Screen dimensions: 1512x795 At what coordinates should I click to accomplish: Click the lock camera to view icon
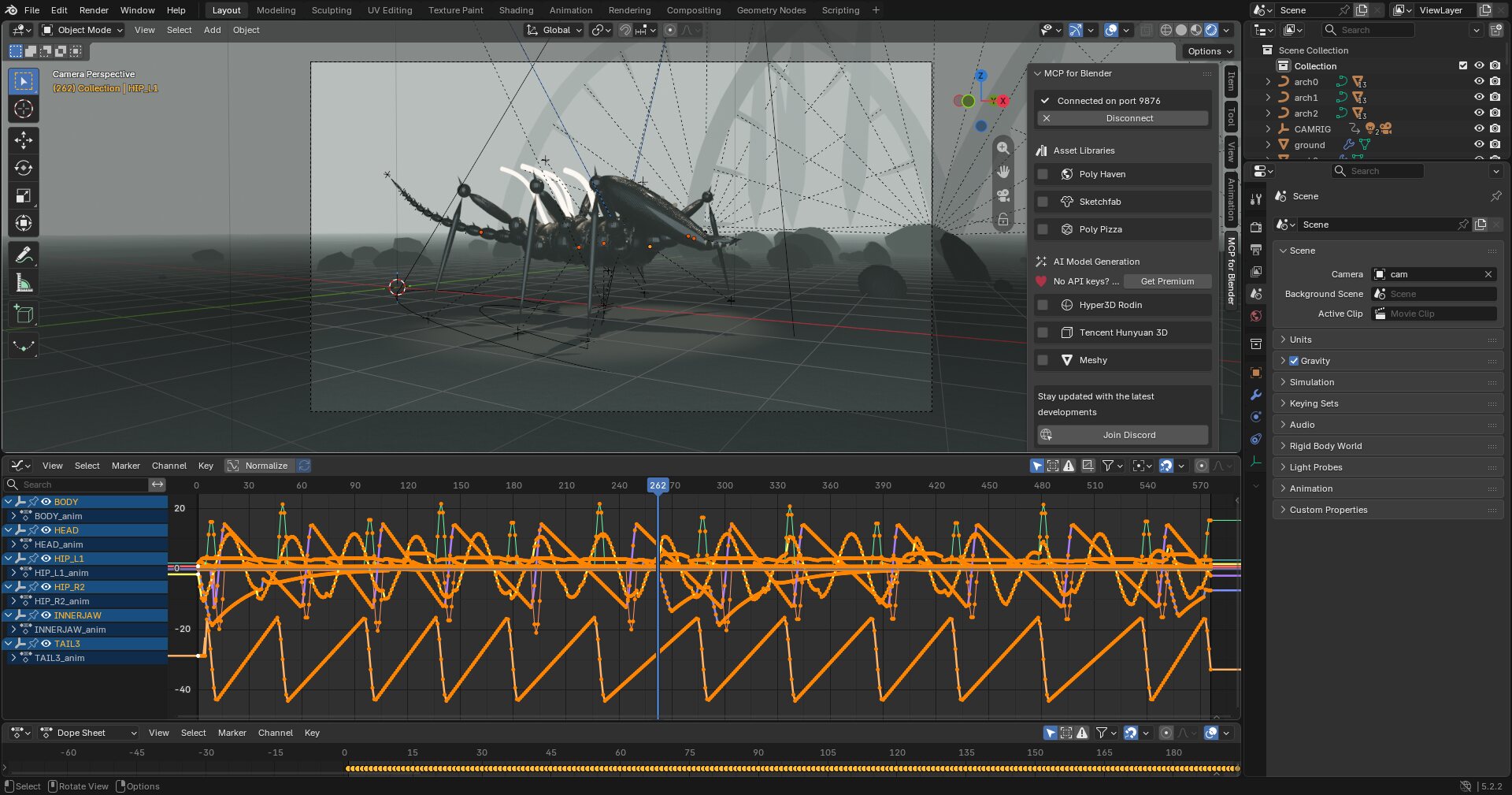[x=1003, y=220]
